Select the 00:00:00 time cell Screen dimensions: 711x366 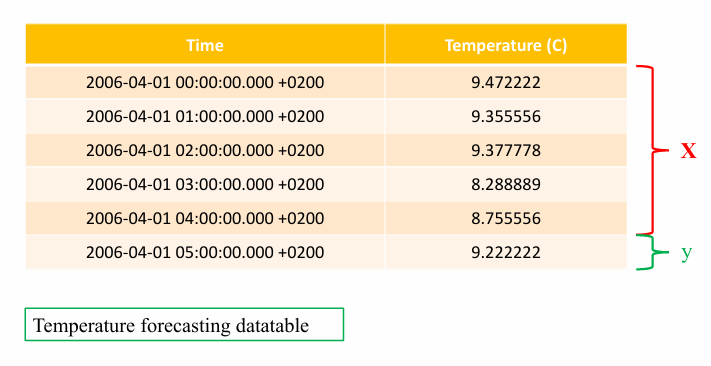coord(205,82)
